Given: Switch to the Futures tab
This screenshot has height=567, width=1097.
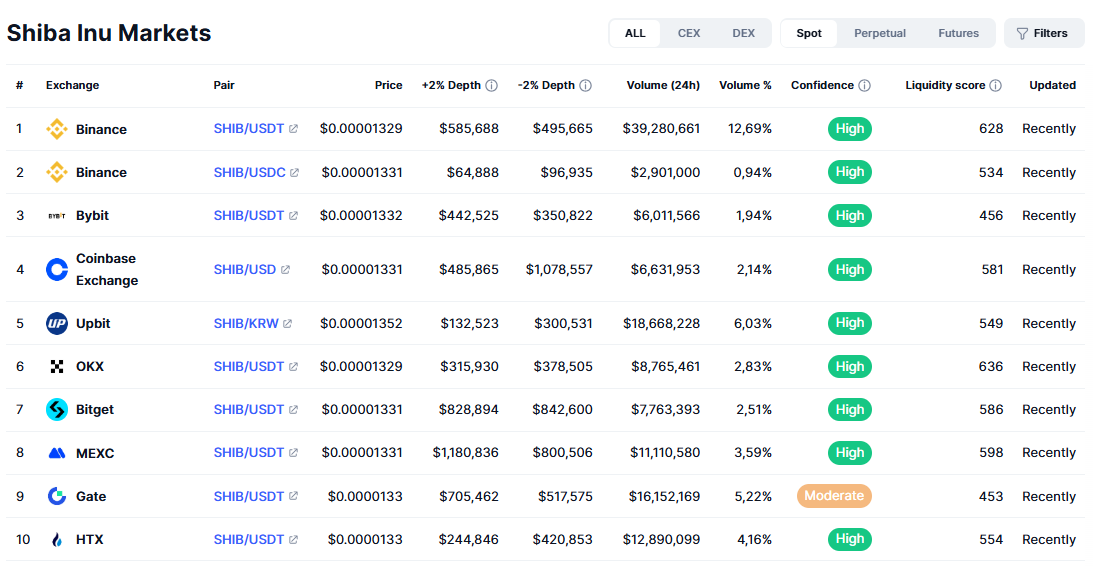Looking at the screenshot, I should (x=958, y=34).
